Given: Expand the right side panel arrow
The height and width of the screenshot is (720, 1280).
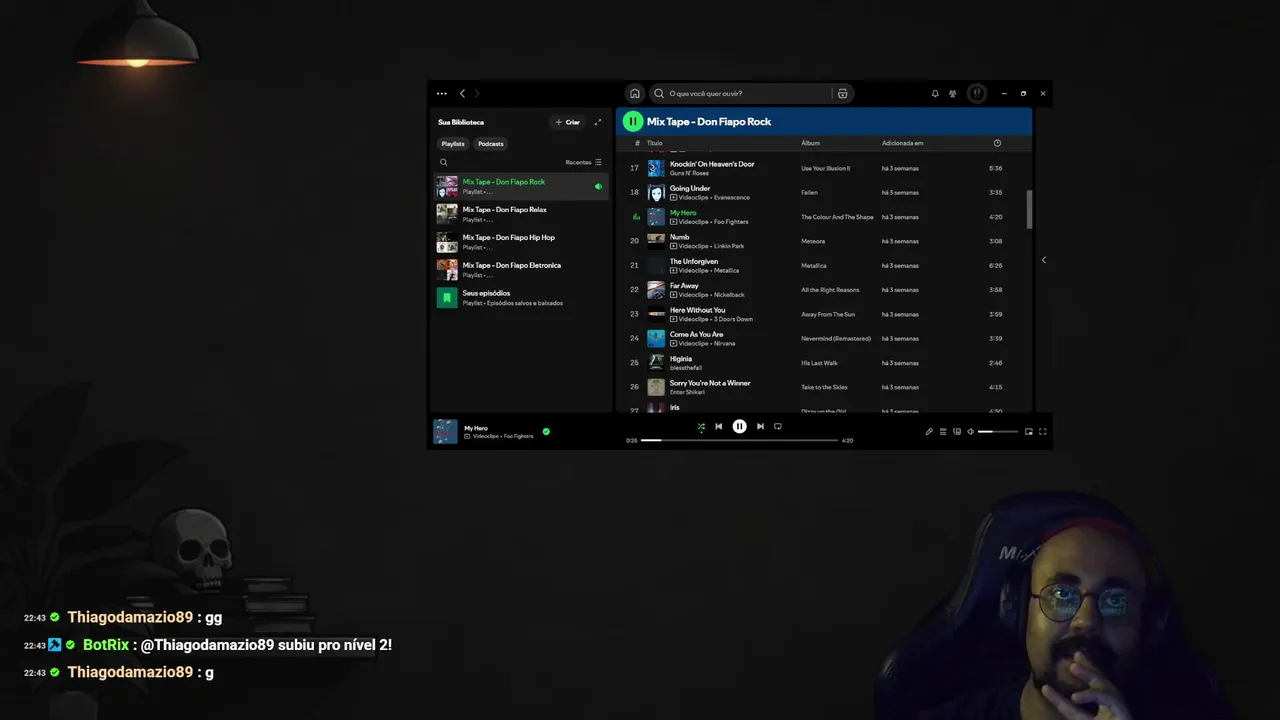Looking at the screenshot, I should [x=1043, y=260].
